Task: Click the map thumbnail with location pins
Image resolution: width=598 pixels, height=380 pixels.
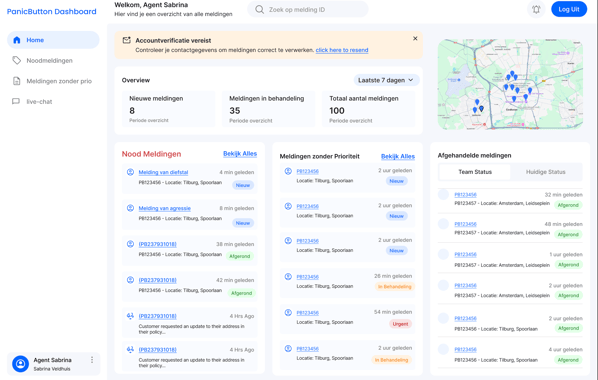Action: pyautogui.click(x=510, y=84)
